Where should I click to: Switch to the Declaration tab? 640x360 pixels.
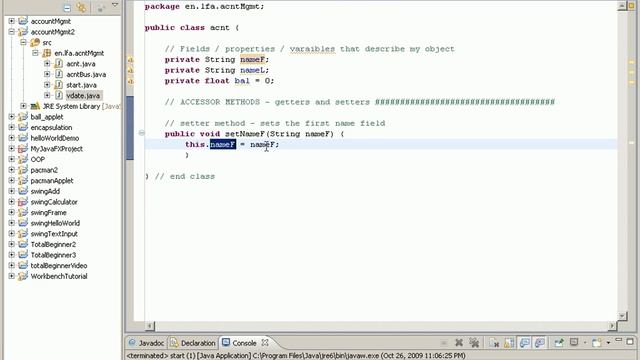tap(193, 343)
